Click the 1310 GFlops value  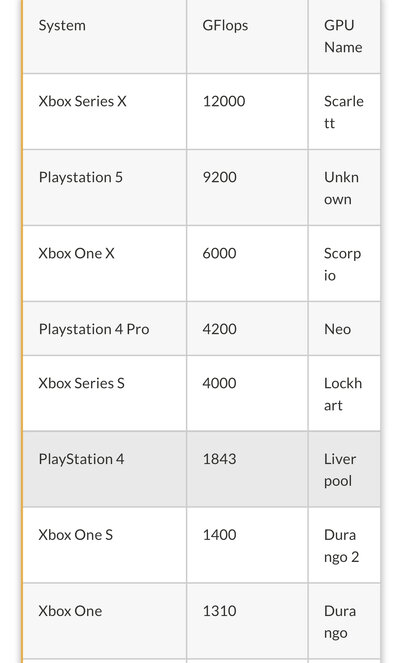tap(219, 611)
